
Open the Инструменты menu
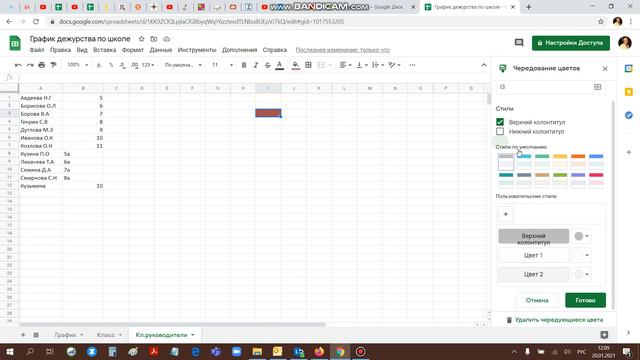point(197,50)
